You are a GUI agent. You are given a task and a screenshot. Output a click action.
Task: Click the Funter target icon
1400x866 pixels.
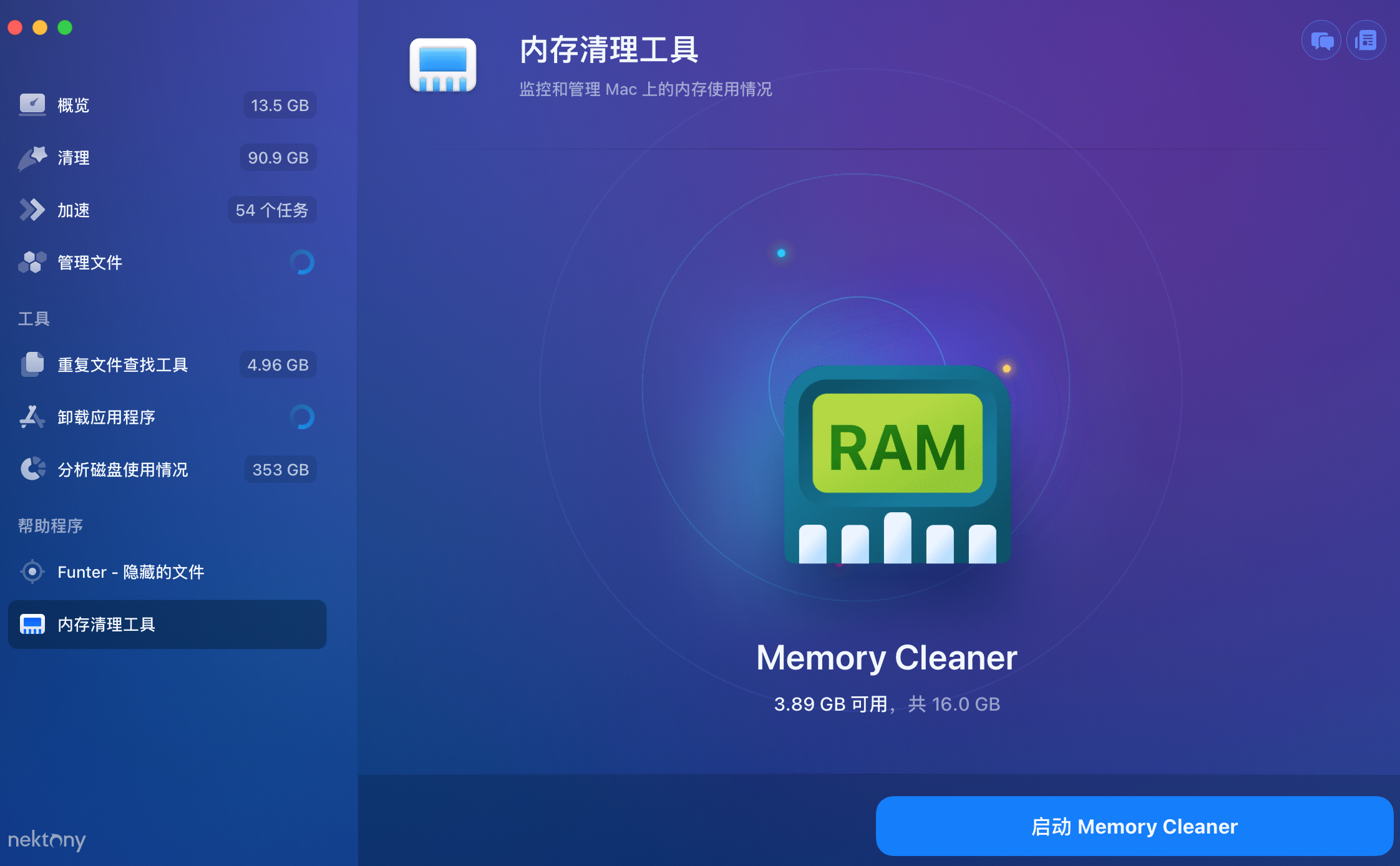(32, 572)
